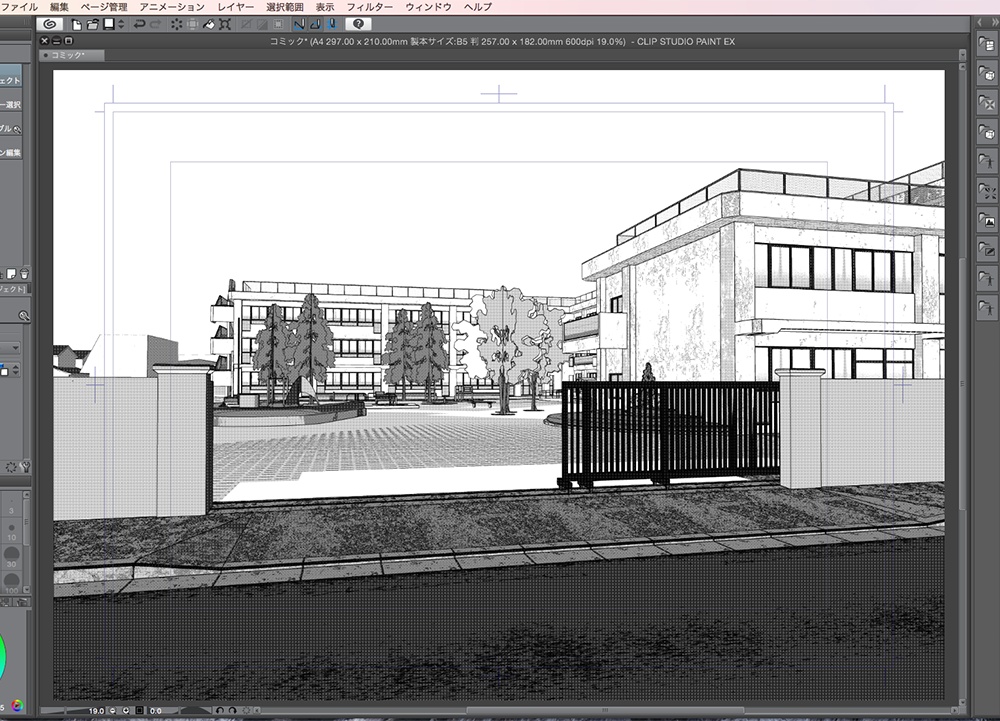The width and height of the screenshot is (1000, 721).
Task: Activate Scale/Rotate transform icon
Action: [x=224, y=24]
